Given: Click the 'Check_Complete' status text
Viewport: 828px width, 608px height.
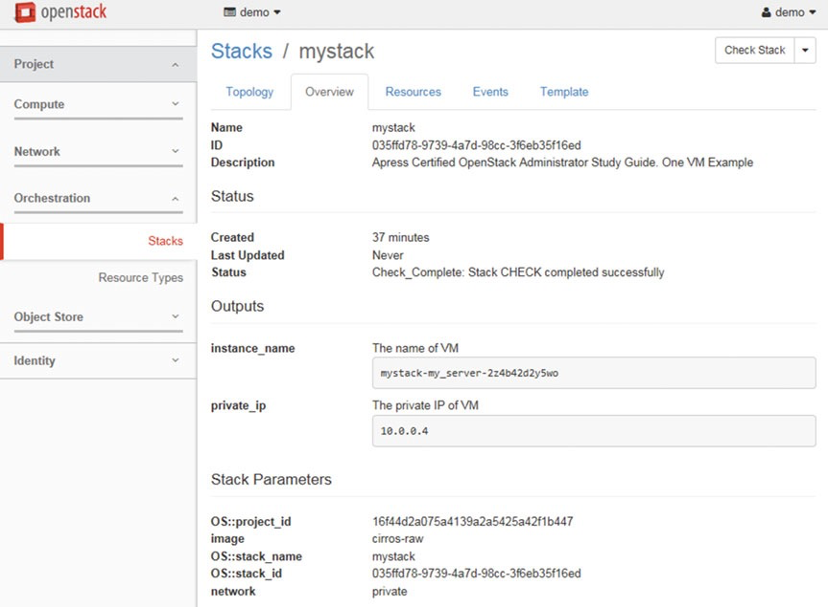Looking at the screenshot, I should coord(518,273).
